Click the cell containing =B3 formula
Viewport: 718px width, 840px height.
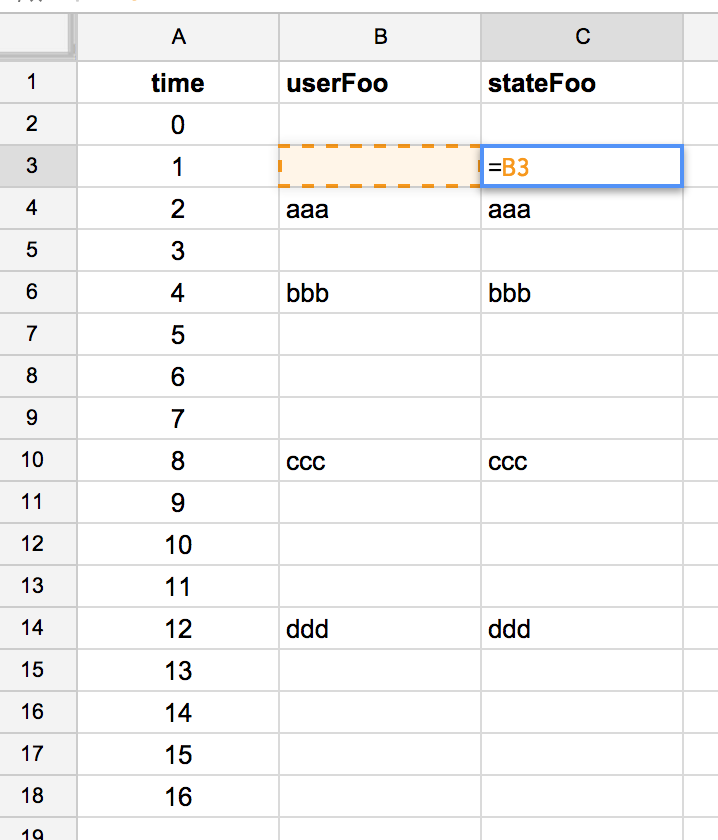[x=582, y=167]
